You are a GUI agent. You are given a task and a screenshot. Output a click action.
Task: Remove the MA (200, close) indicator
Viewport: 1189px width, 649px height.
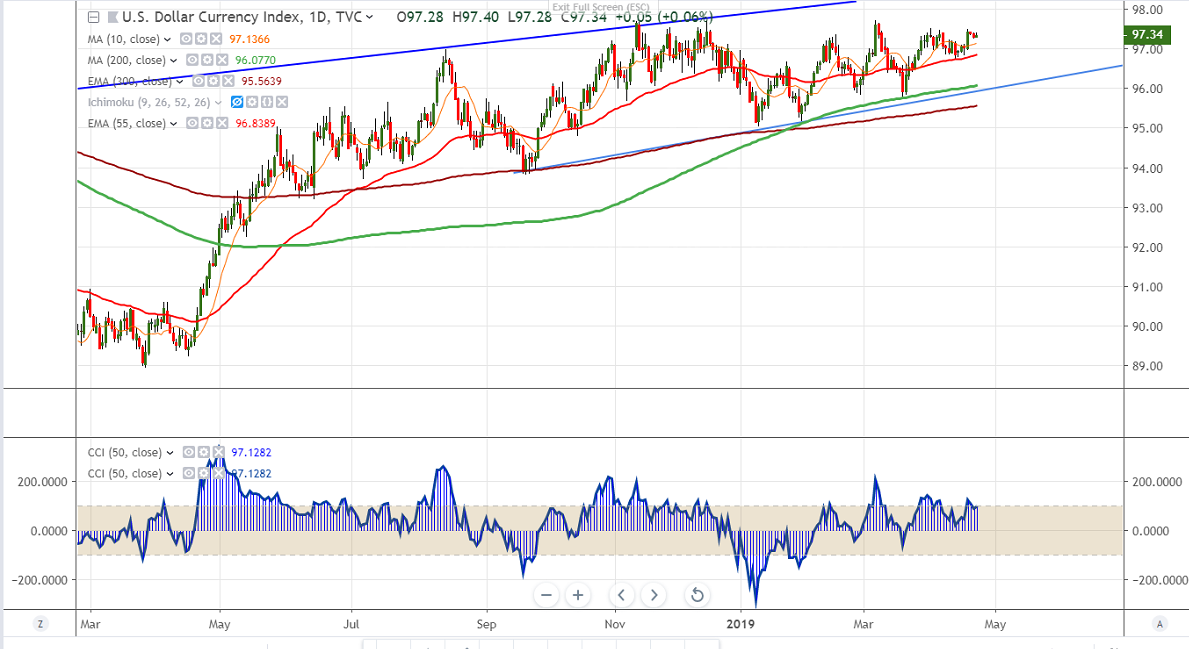point(222,60)
